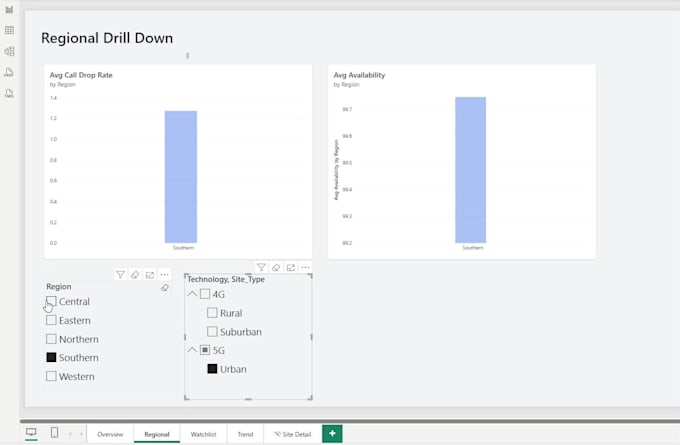The width and height of the screenshot is (680, 445).
Task: Uncheck the Southern region checkbox
Action: pos(51,357)
